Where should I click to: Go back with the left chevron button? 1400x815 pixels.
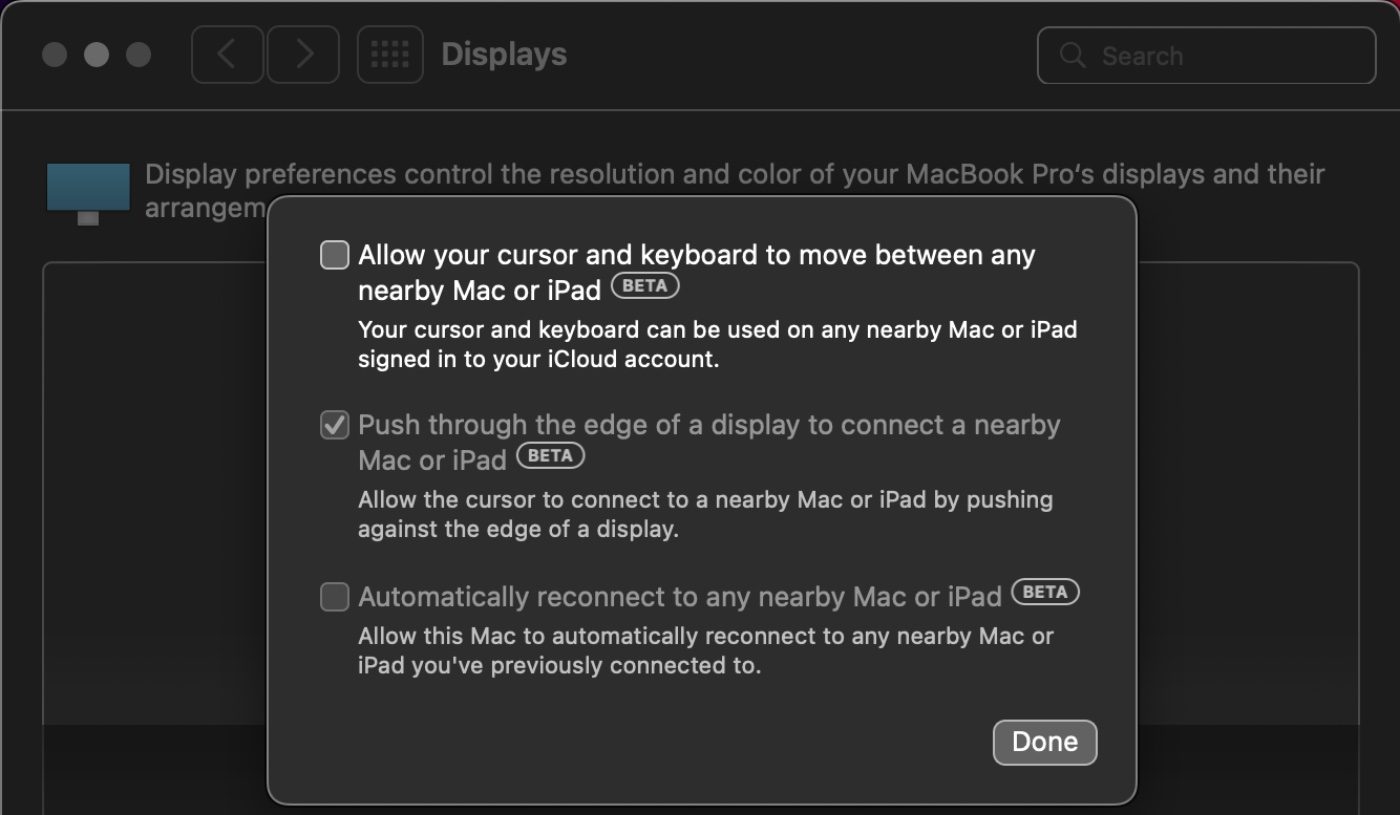pyautogui.click(x=227, y=54)
